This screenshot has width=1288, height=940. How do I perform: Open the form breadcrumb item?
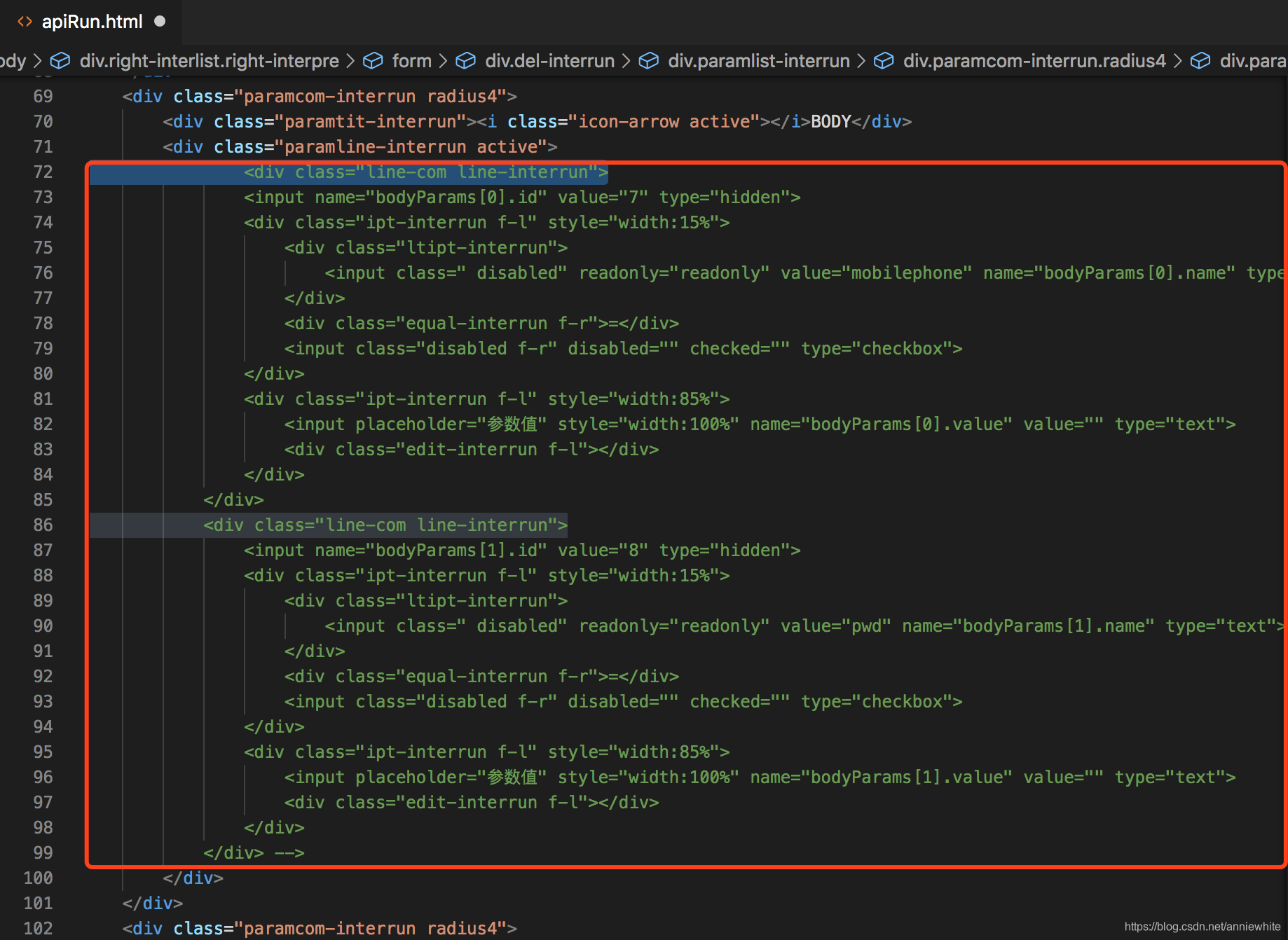click(x=411, y=61)
